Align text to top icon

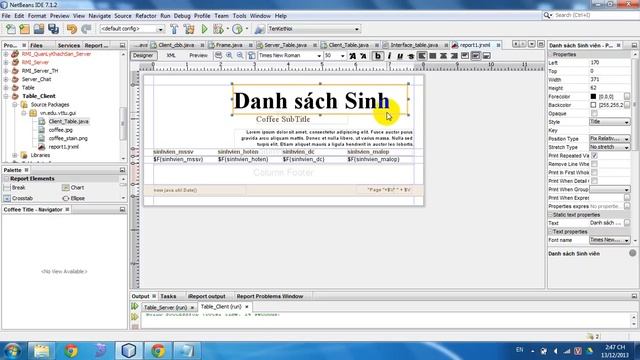465,56
